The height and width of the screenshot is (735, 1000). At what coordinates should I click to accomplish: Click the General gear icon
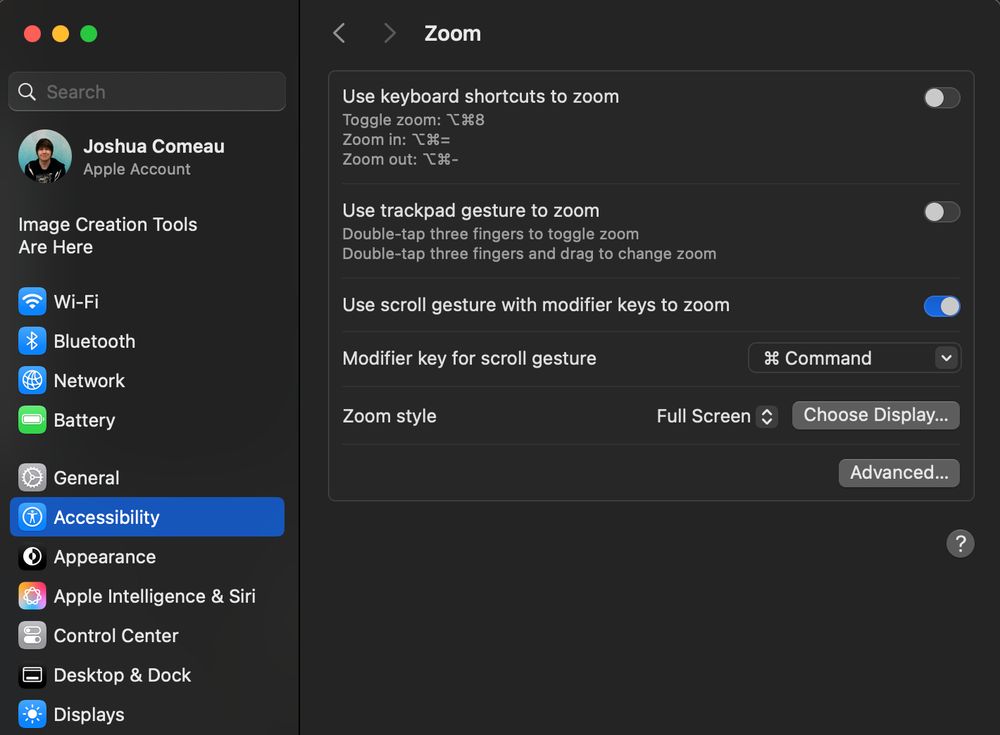32,478
